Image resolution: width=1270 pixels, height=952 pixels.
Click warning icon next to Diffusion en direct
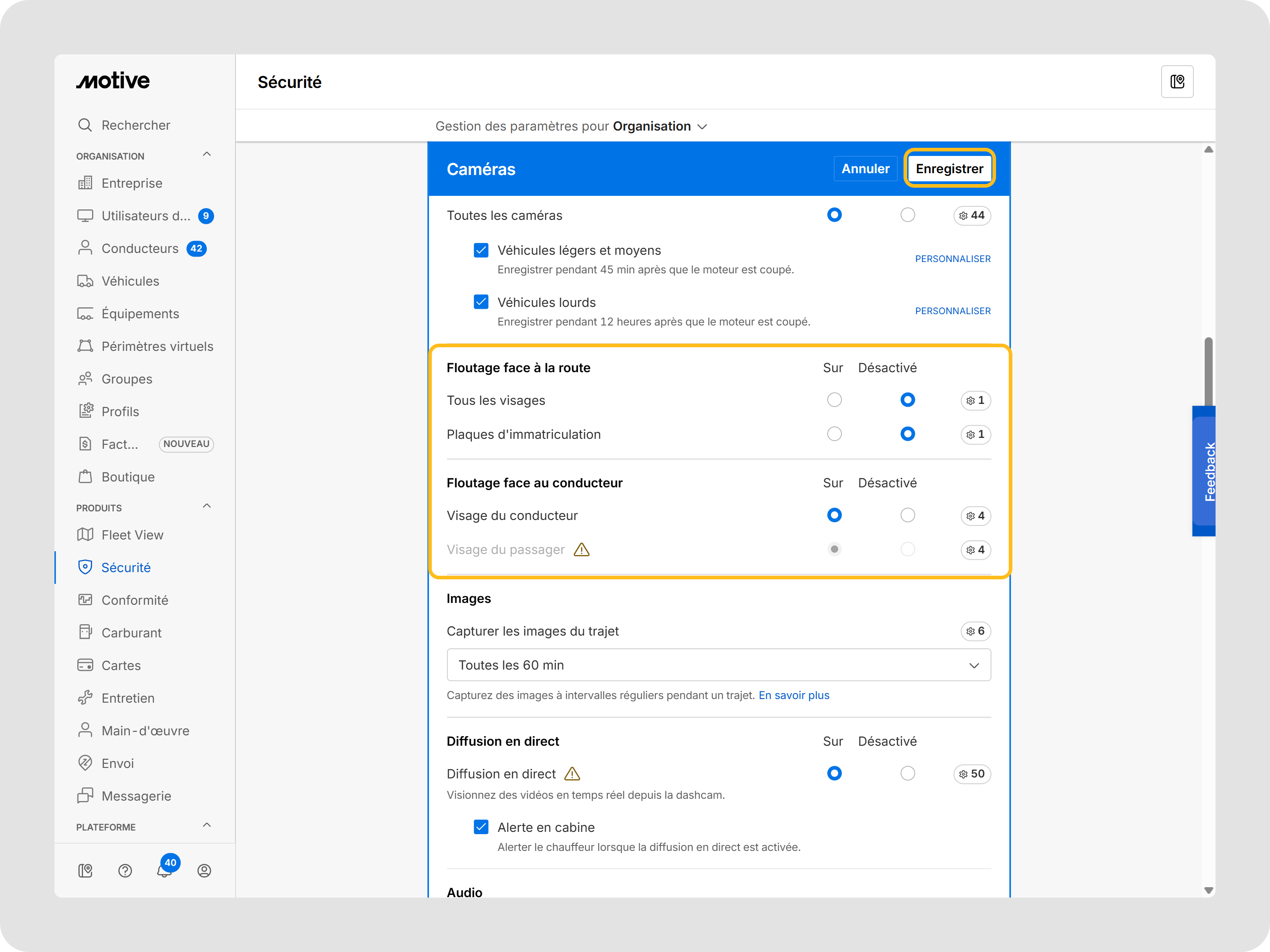(572, 774)
